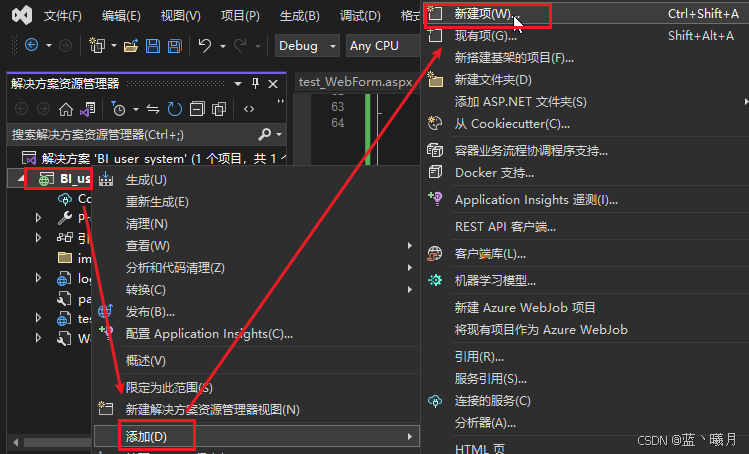
Task: Click the save file toolbar icon
Action: (x=153, y=45)
